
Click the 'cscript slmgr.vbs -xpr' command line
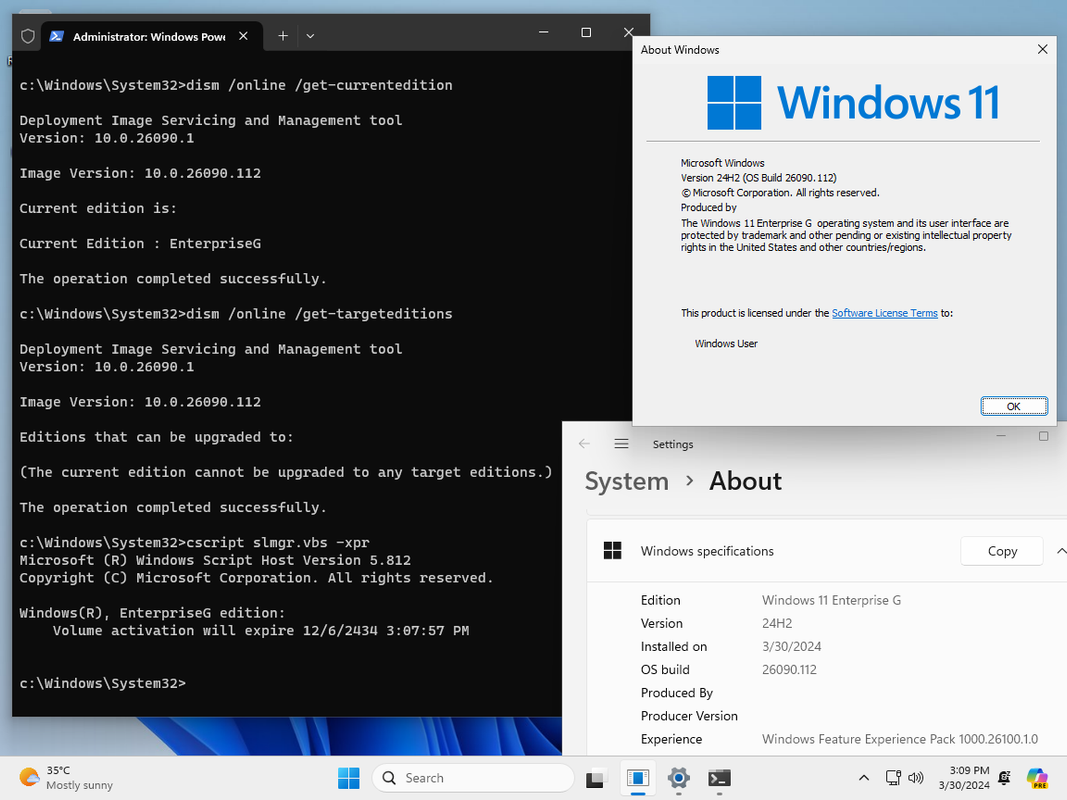click(194, 543)
